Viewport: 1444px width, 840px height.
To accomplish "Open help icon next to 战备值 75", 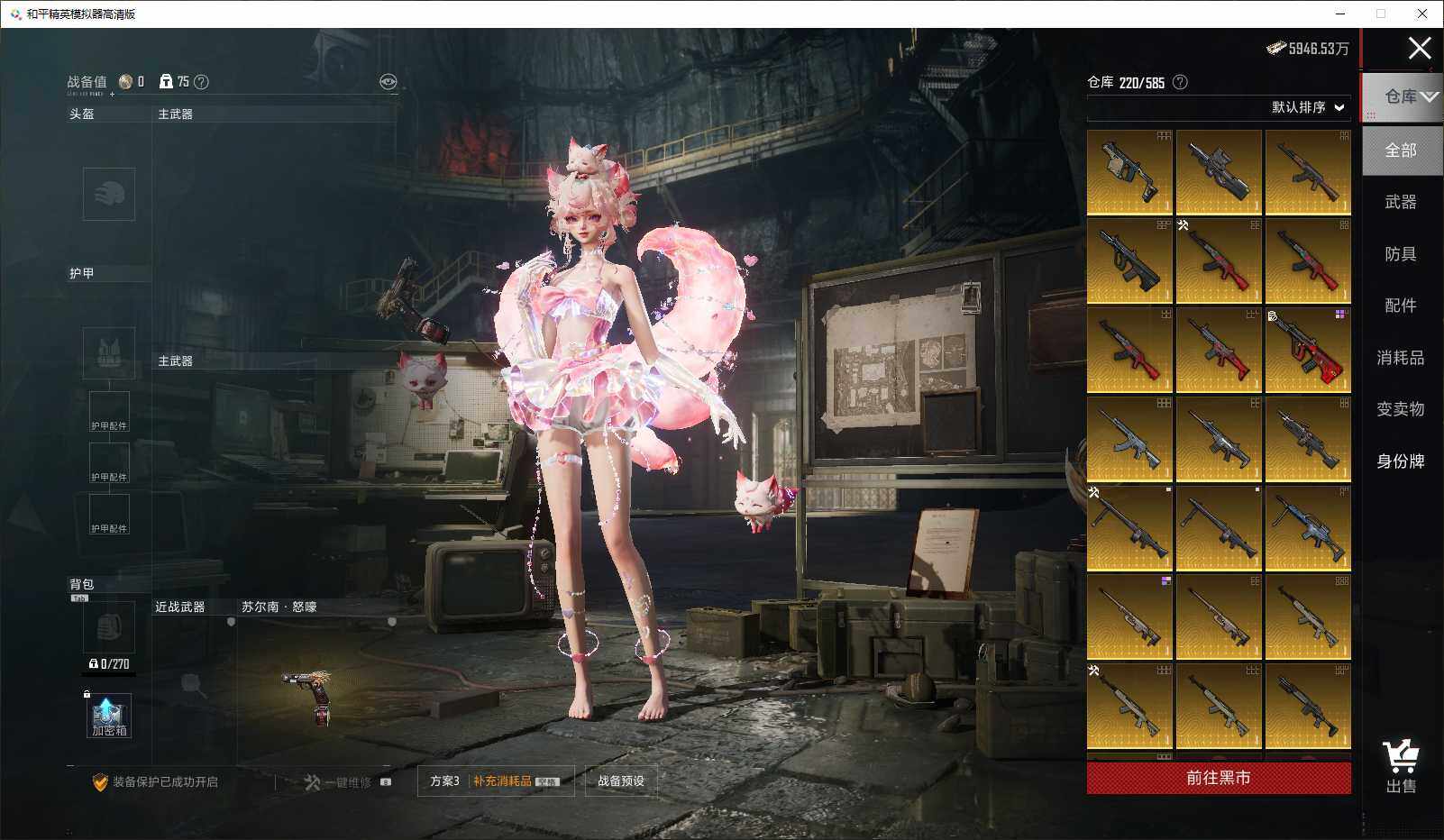I will coord(201,82).
